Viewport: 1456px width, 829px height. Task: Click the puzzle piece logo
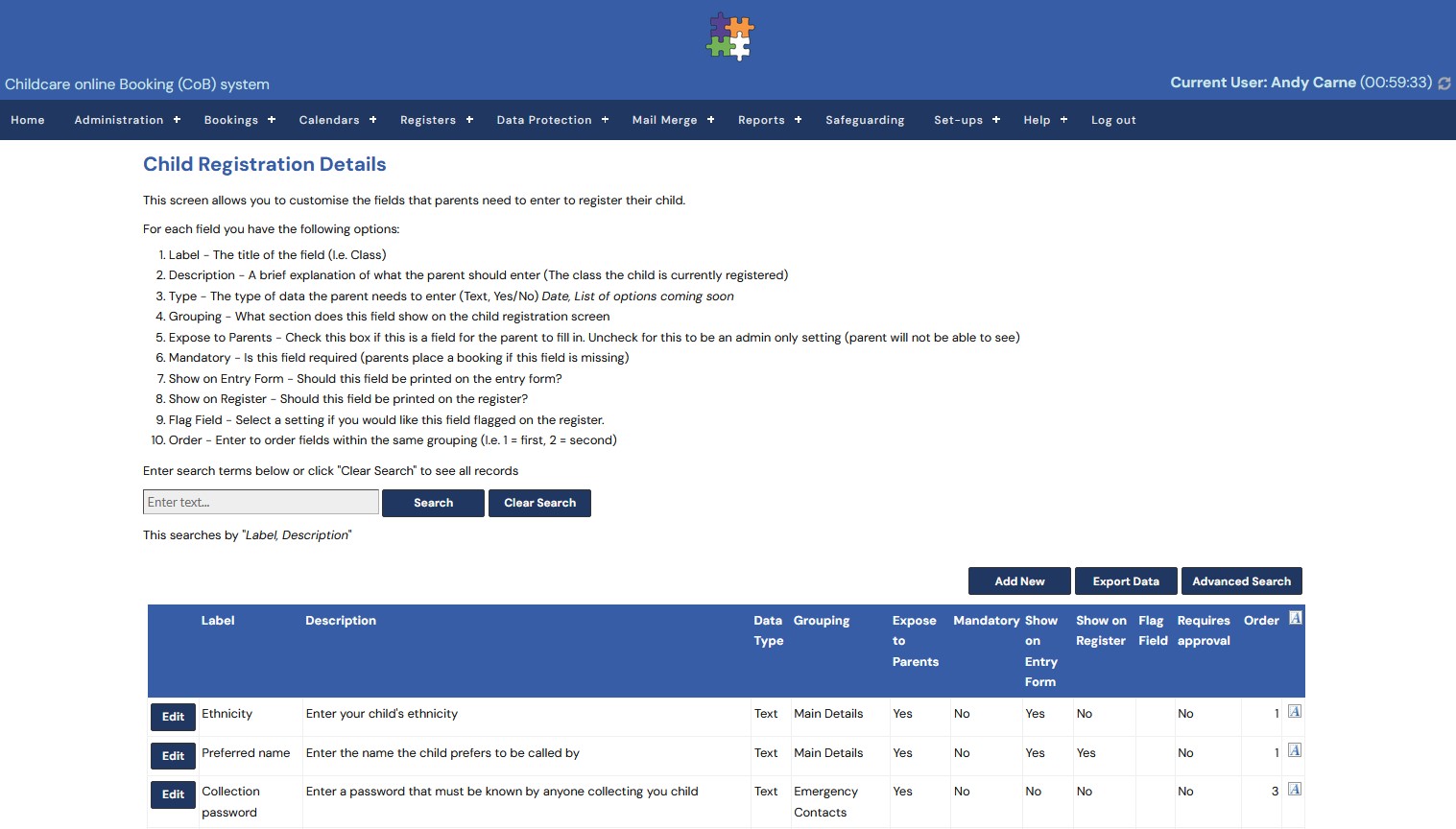pos(729,36)
